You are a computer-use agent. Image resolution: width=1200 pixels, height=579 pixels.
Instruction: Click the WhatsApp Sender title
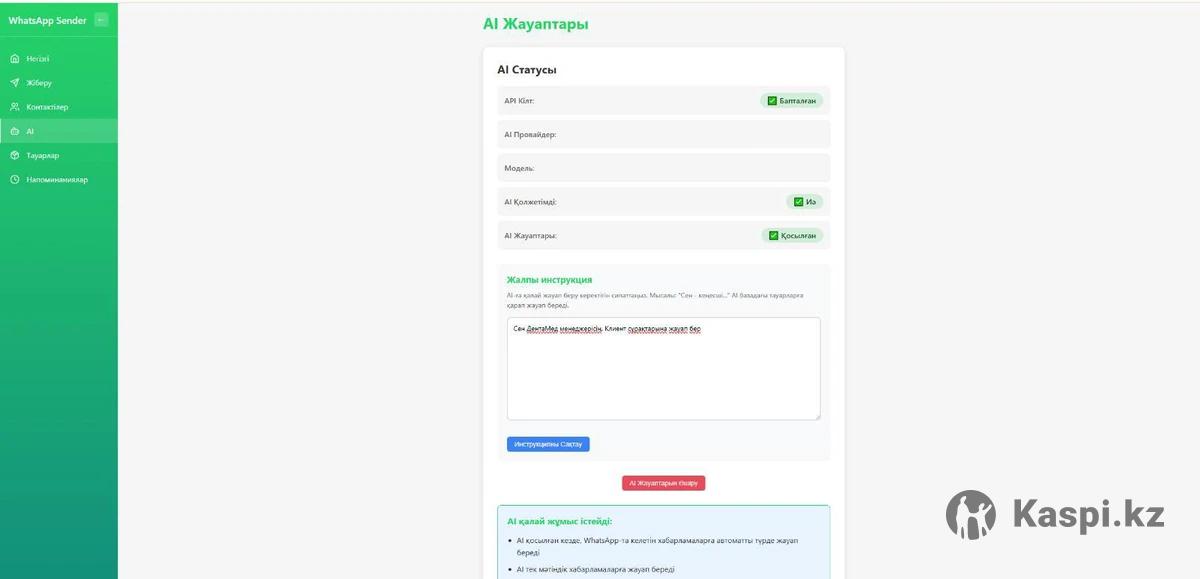point(47,21)
